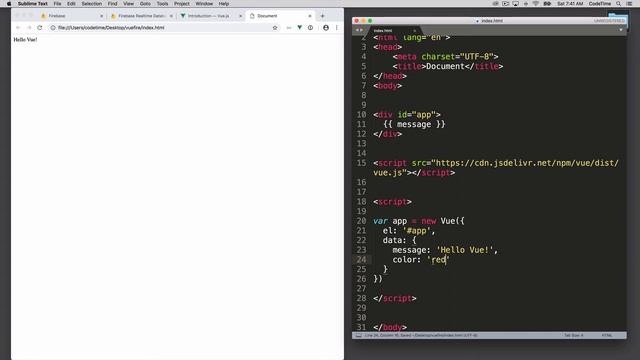Open the Help menu
This screenshot has width=640, height=360.
pyautogui.click(x=224, y=4)
